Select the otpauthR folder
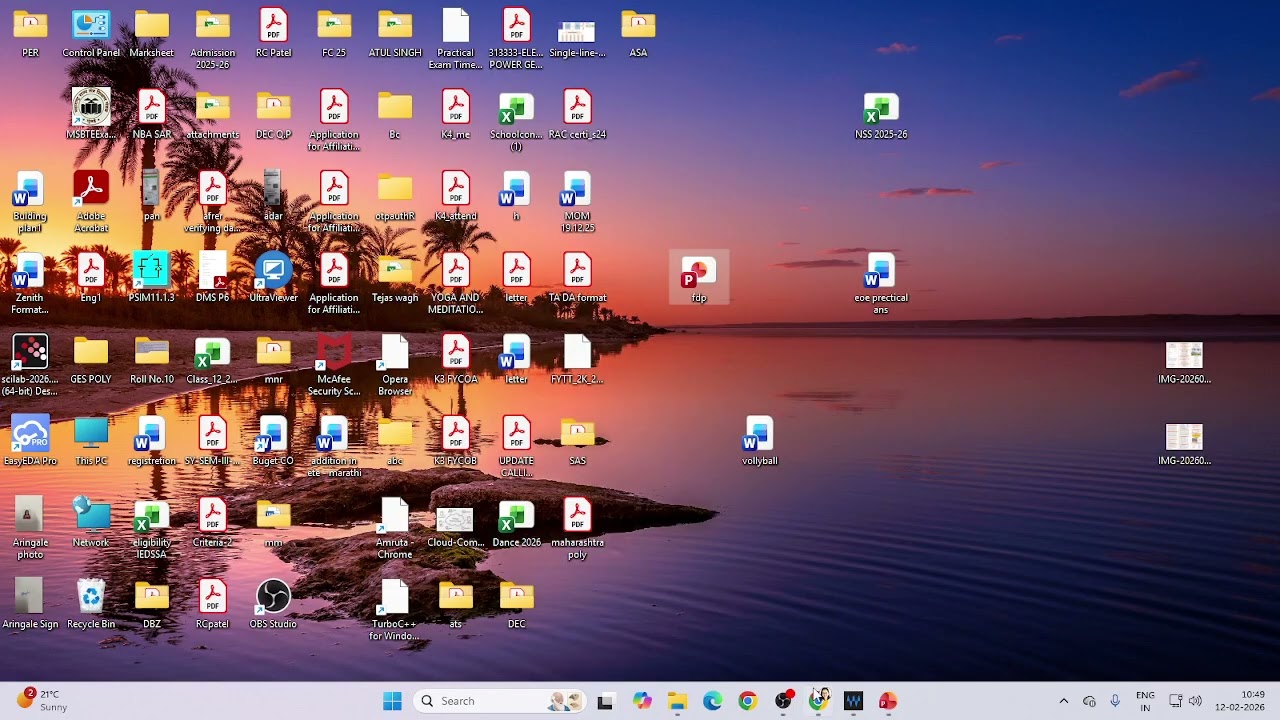 [x=395, y=197]
